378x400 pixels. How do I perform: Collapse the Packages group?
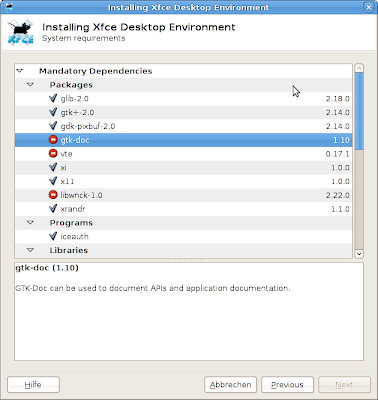click(x=30, y=85)
